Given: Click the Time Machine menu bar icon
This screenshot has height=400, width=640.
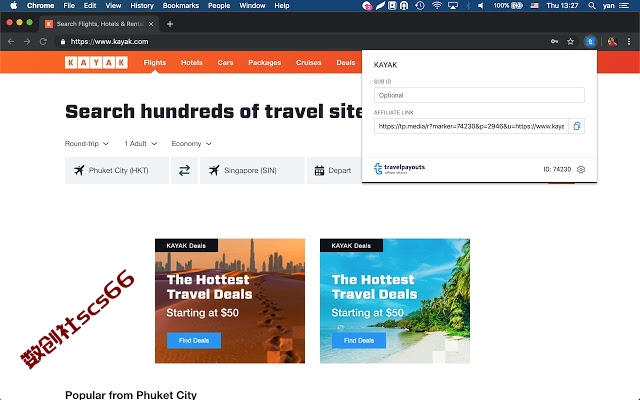Looking at the screenshot, I should [420, 5].
